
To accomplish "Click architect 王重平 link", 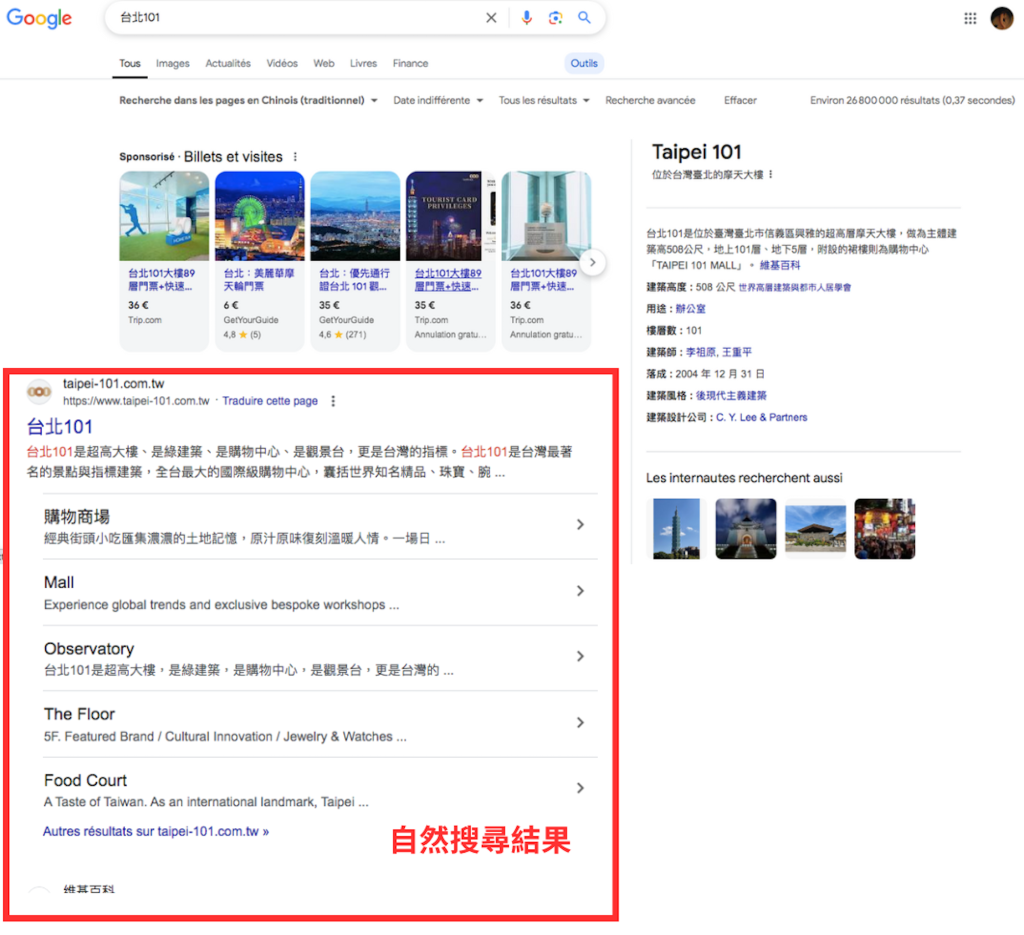I will pos(737,352).
